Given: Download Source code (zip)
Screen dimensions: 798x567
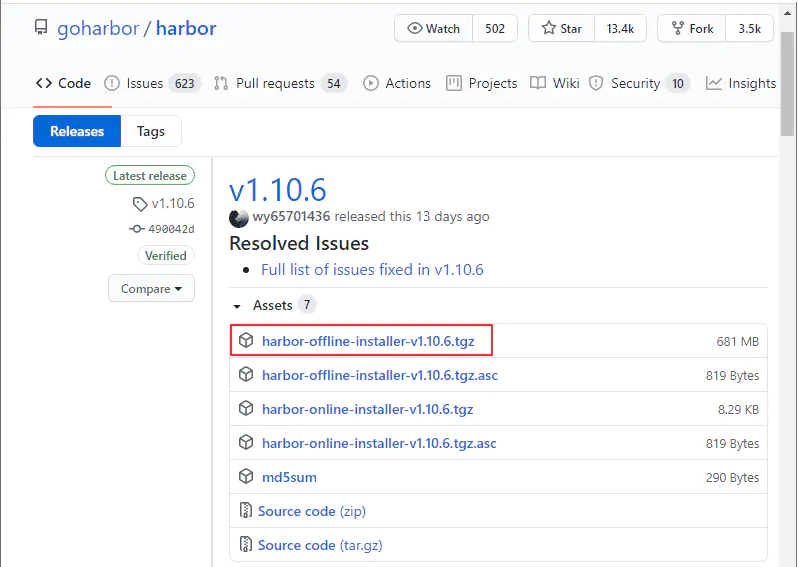Looking at the screenshot, I should click(x=312, y=511).
